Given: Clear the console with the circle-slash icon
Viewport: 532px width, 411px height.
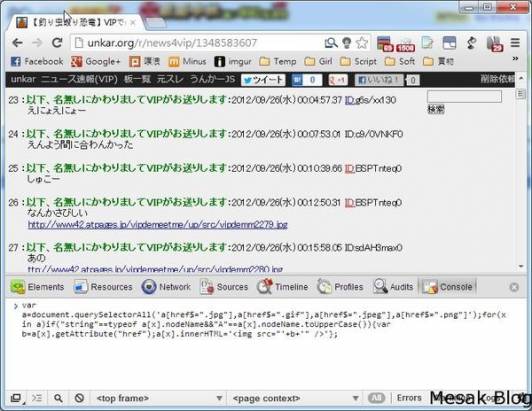Looking at the screenshot, I should [x=79, y=397].
